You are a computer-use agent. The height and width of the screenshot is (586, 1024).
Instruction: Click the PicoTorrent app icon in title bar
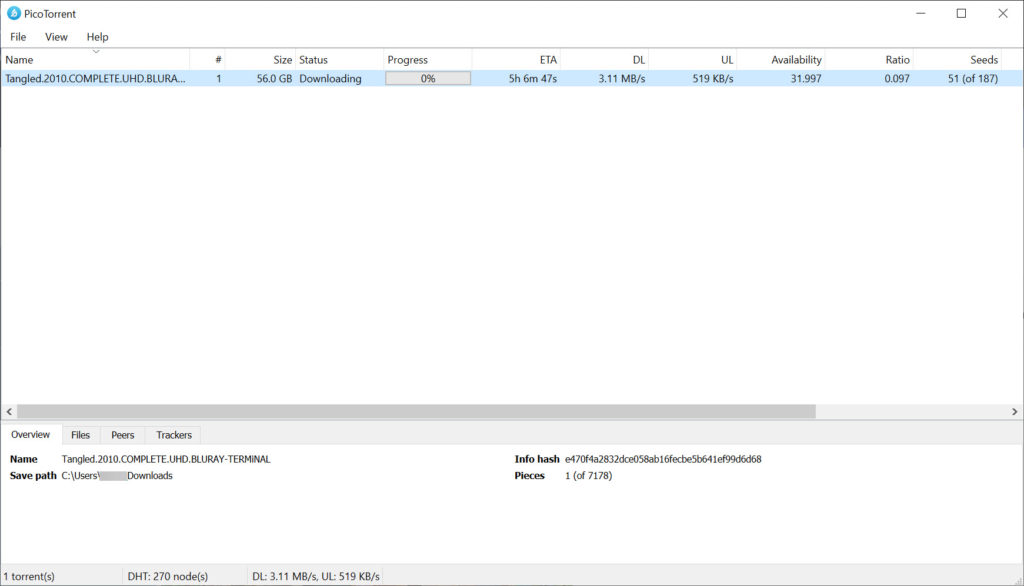click(14, 14)
